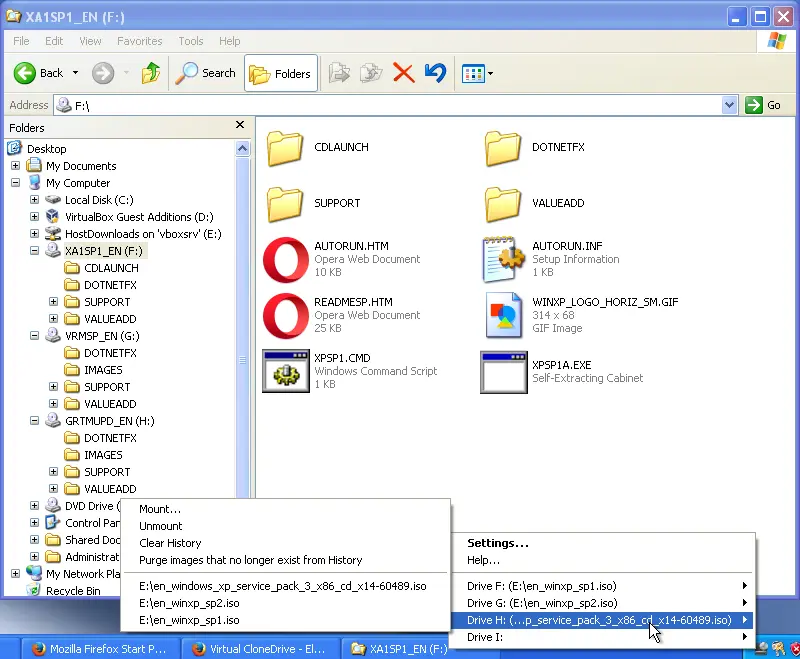
Task: Collapse the VRMSP_EN (G:) drive node
Action: coord(34,336)
